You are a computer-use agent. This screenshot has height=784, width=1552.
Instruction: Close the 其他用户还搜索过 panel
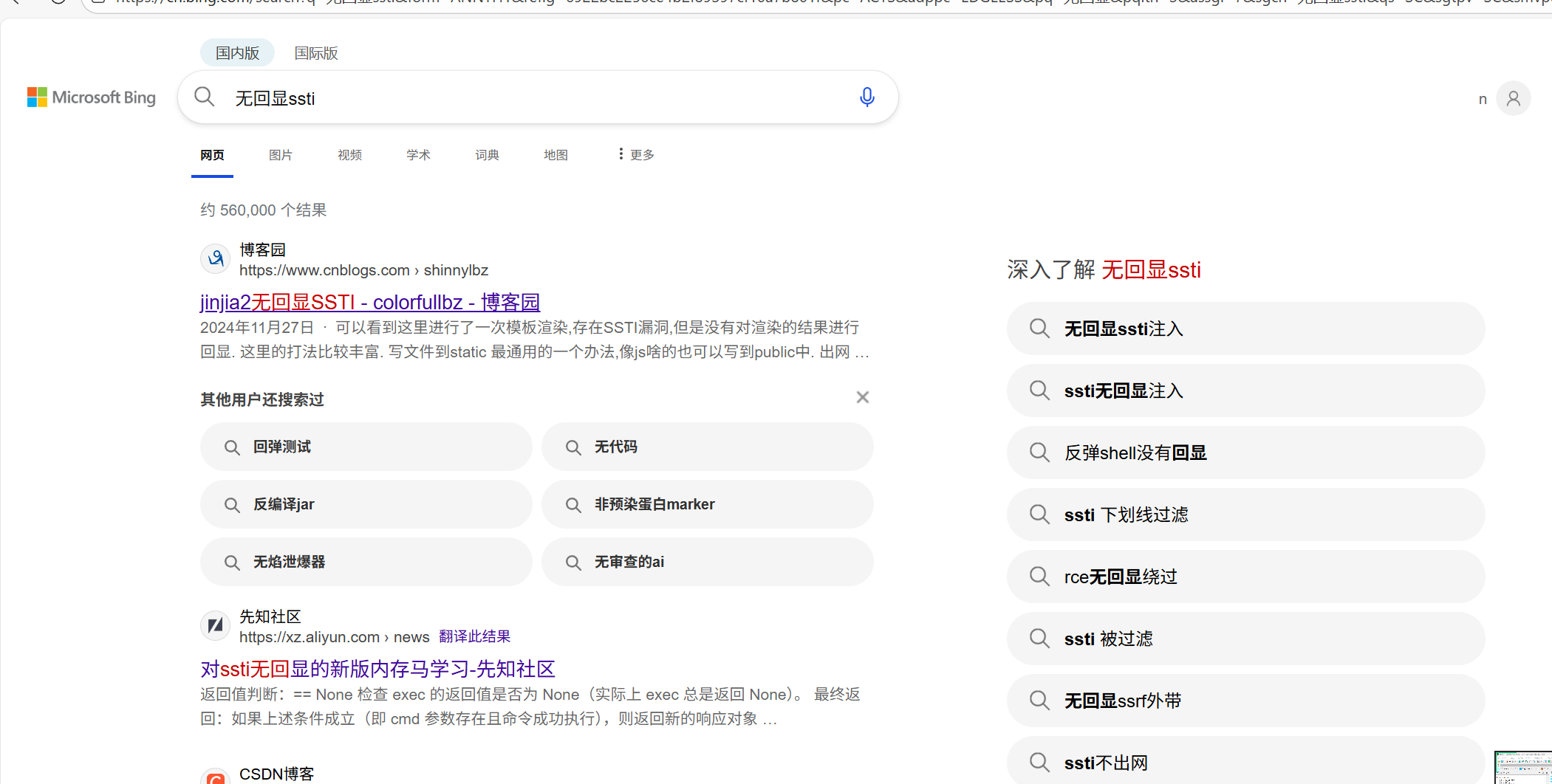[x=862, y=397]
